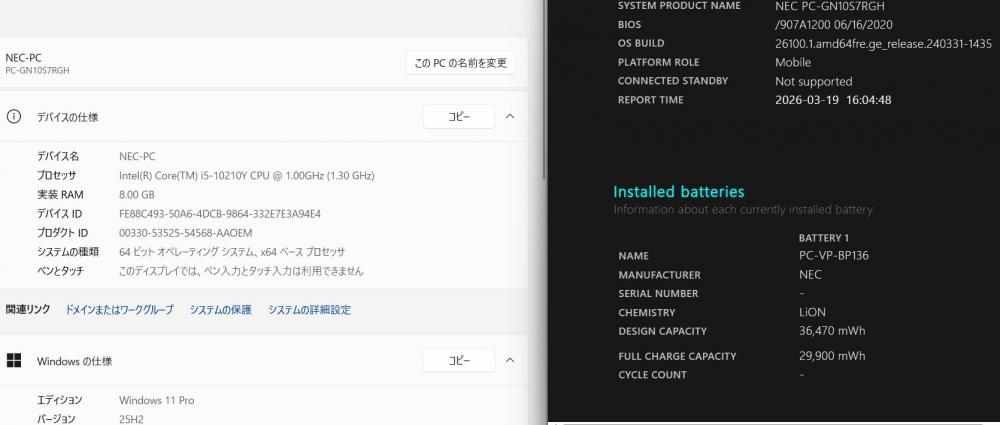
Task: Select design capacity 36,470 mWh
Action: [x=832, y=331]
